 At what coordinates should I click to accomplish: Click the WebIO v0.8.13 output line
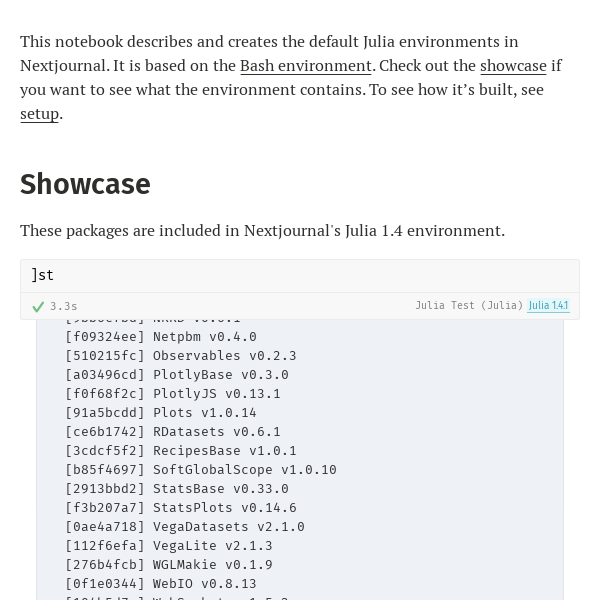(x=161, y=584)
